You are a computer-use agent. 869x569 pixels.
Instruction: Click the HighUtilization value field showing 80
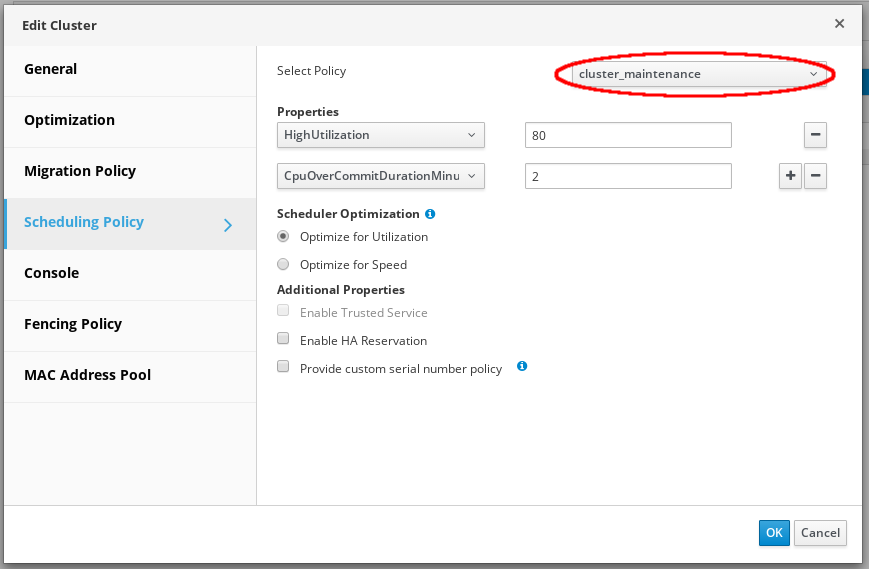(627, 135)
